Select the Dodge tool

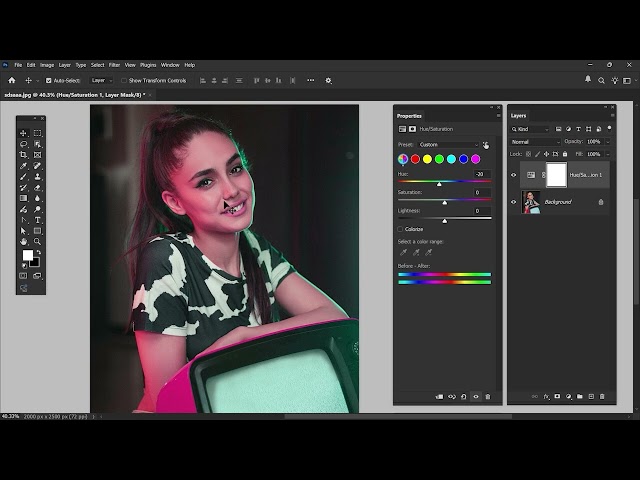38,209
